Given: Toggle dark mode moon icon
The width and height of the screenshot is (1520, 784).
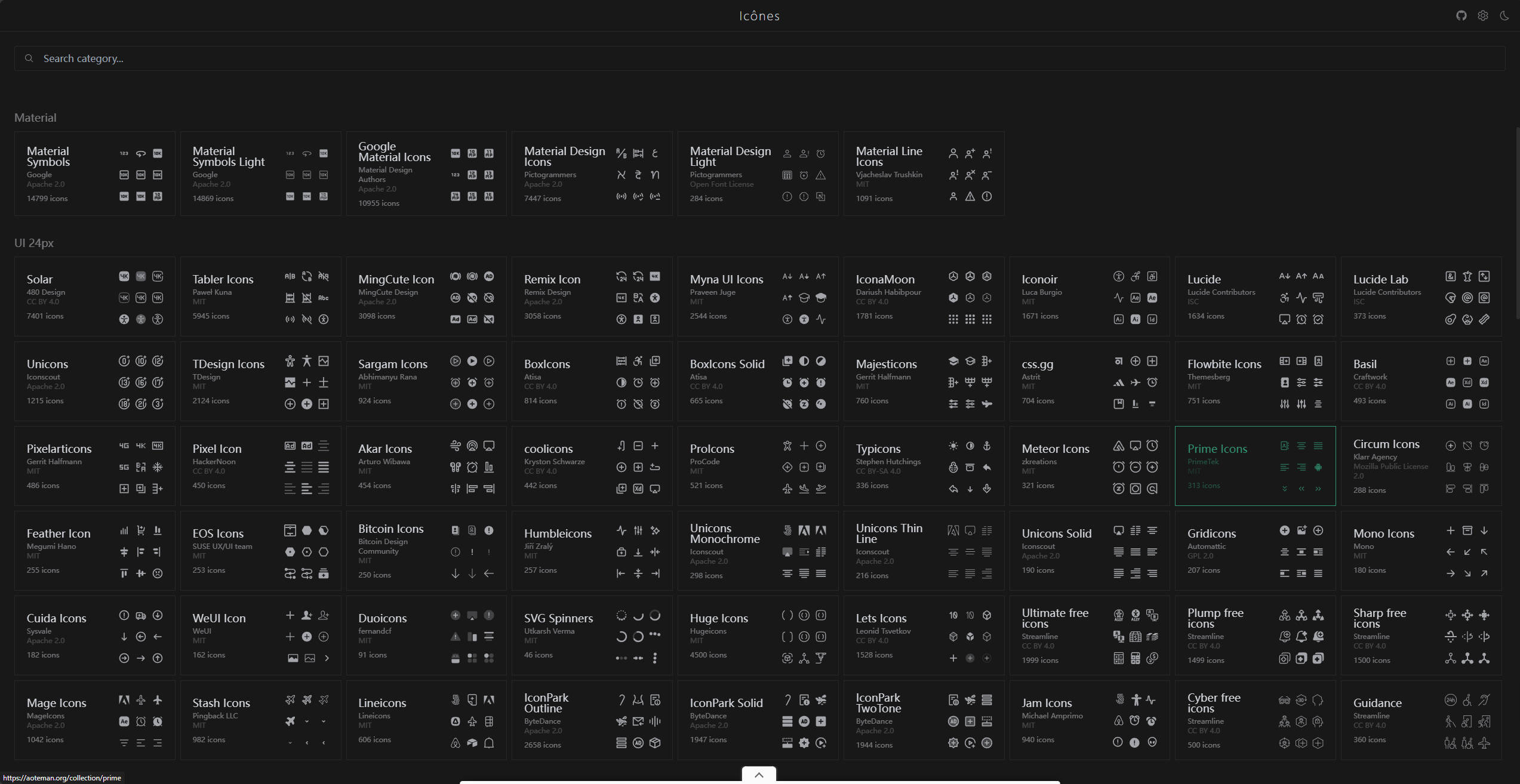Looking at the screenshot, I should coord(1504,16).
